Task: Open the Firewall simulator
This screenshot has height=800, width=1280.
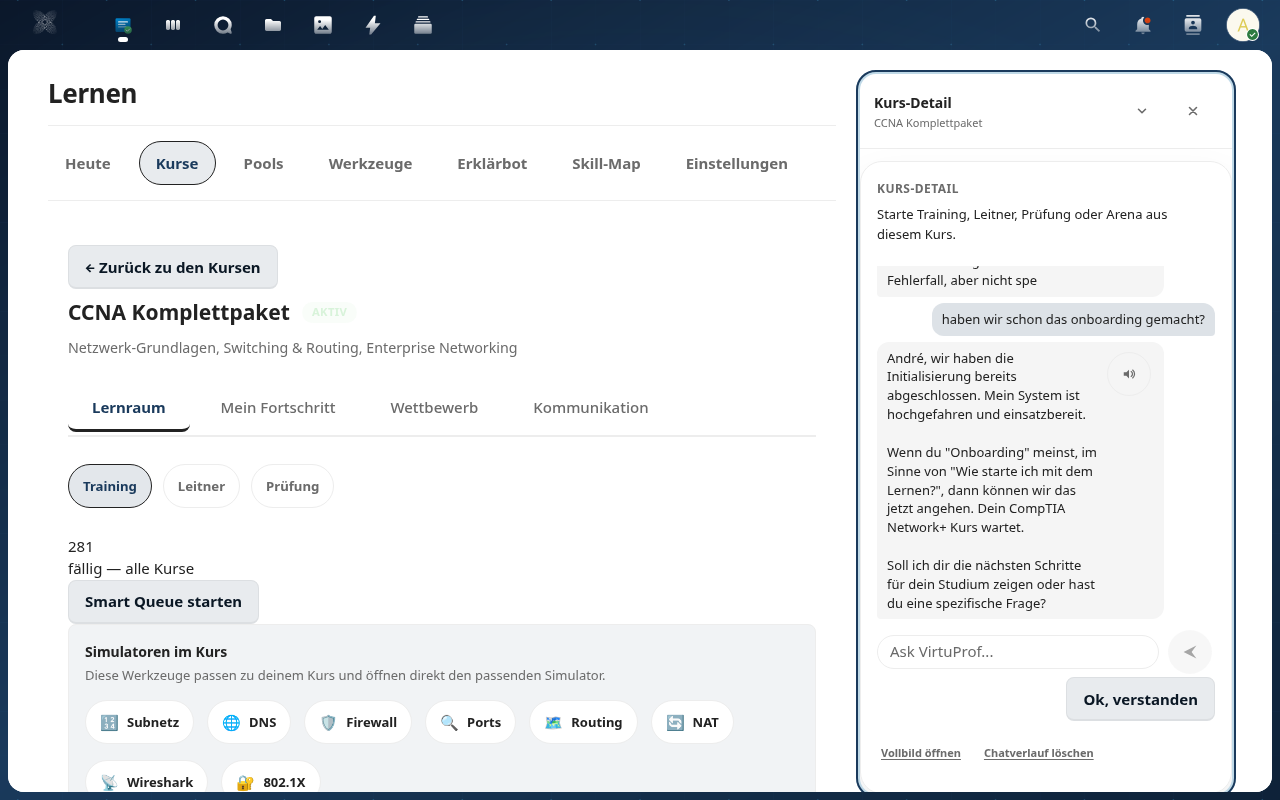Action: click(x=358, y=722)
